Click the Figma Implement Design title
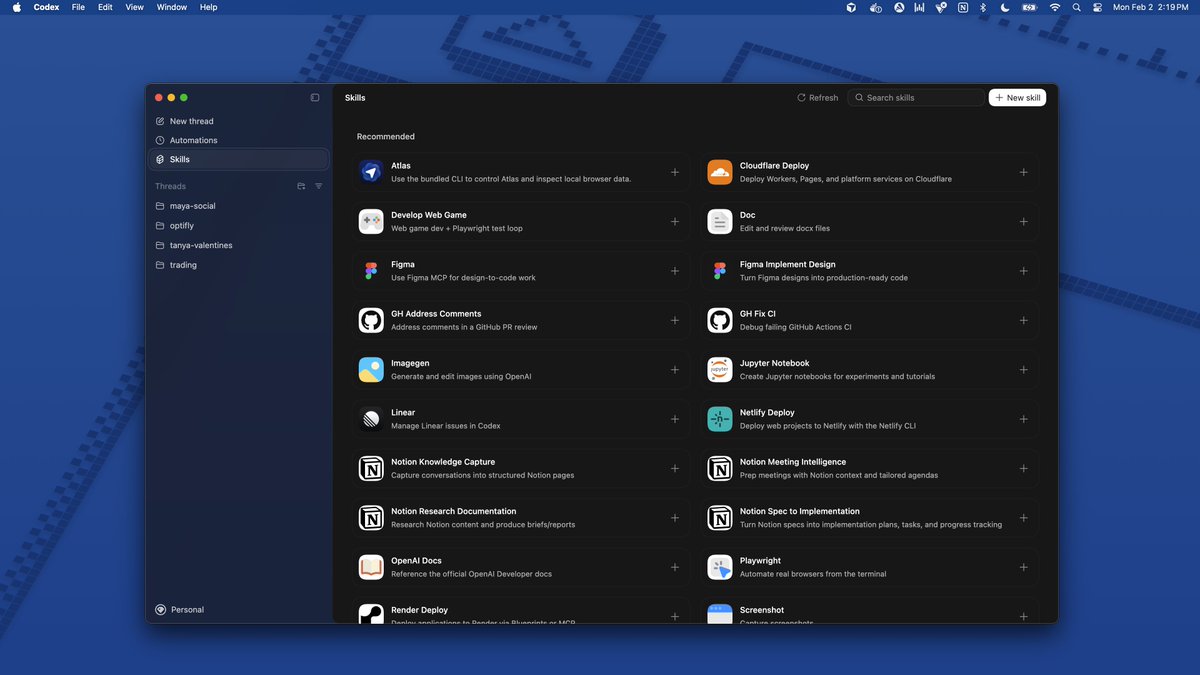 click(x=787, y=265)
